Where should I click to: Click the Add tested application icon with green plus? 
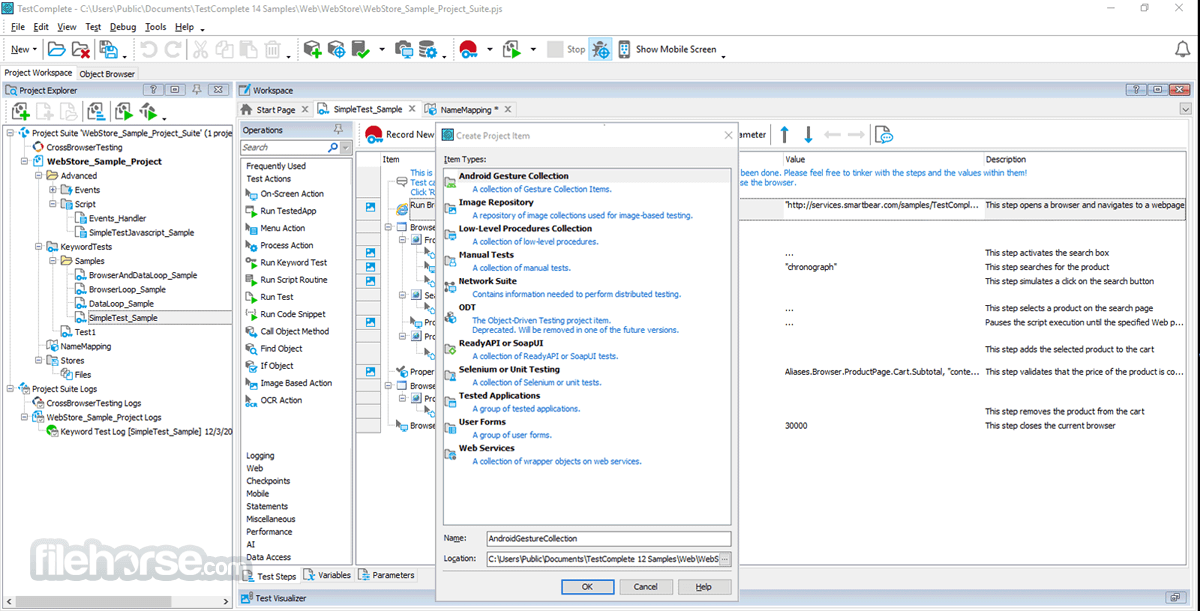312,49
